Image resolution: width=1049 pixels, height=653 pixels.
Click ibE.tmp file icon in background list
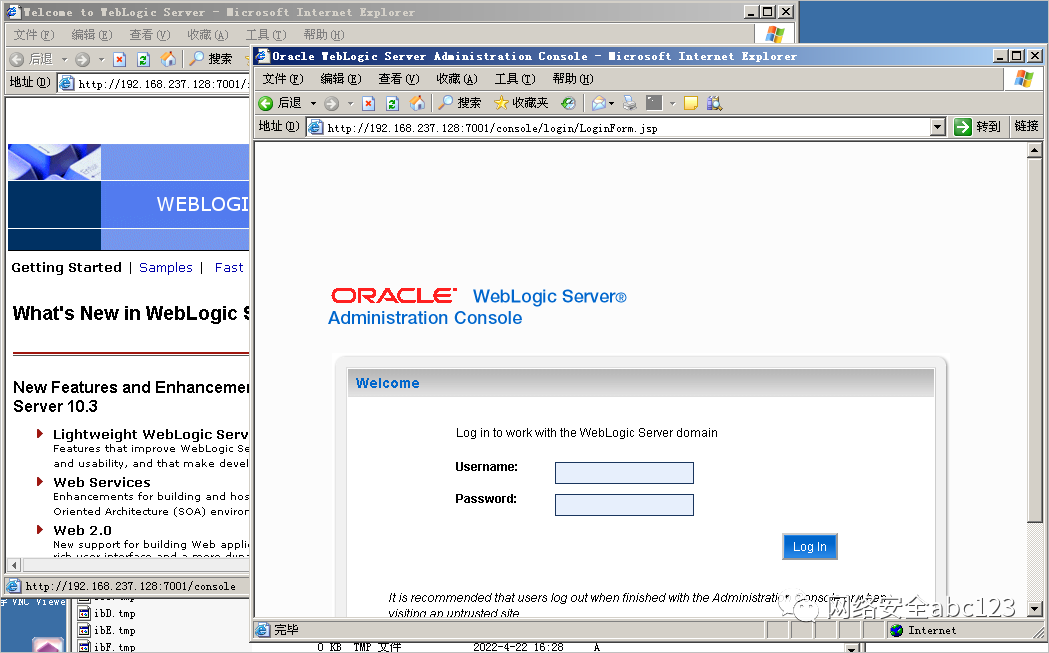[84, 630]
